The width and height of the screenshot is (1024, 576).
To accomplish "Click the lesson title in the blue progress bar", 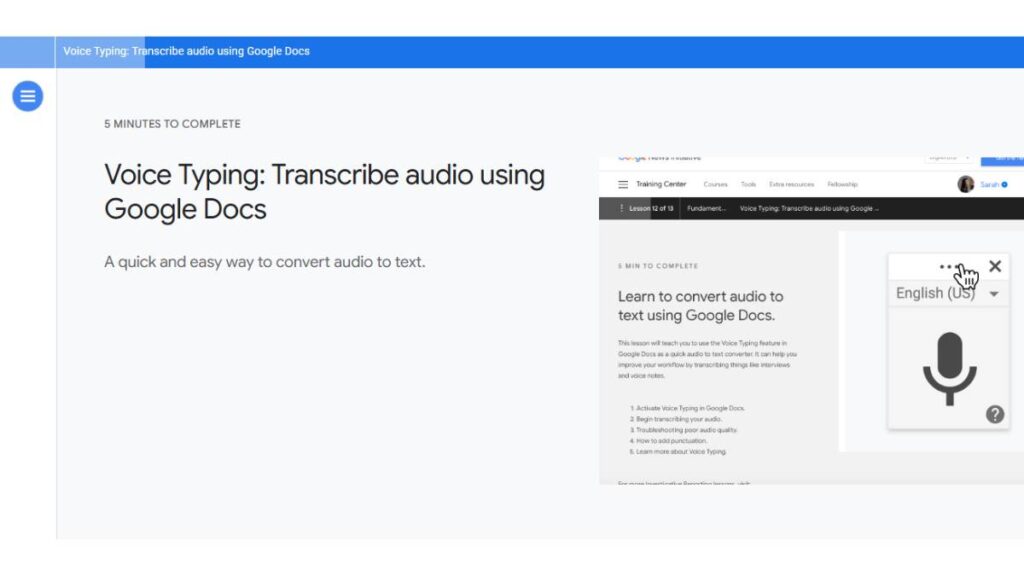I will 186,51.
